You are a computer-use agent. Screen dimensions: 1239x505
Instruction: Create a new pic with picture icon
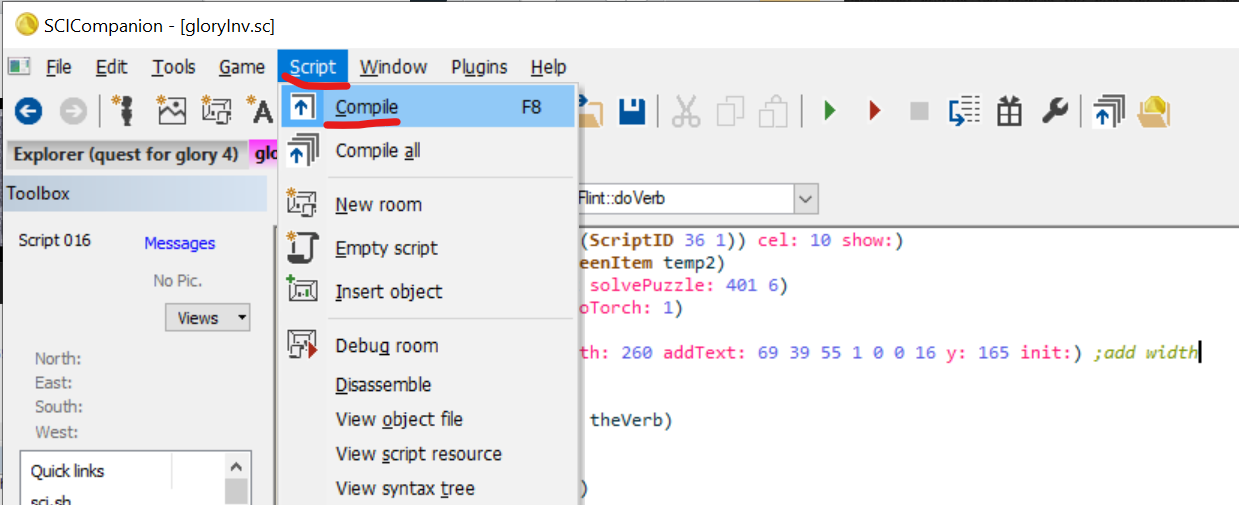click(x=172, y=111)
